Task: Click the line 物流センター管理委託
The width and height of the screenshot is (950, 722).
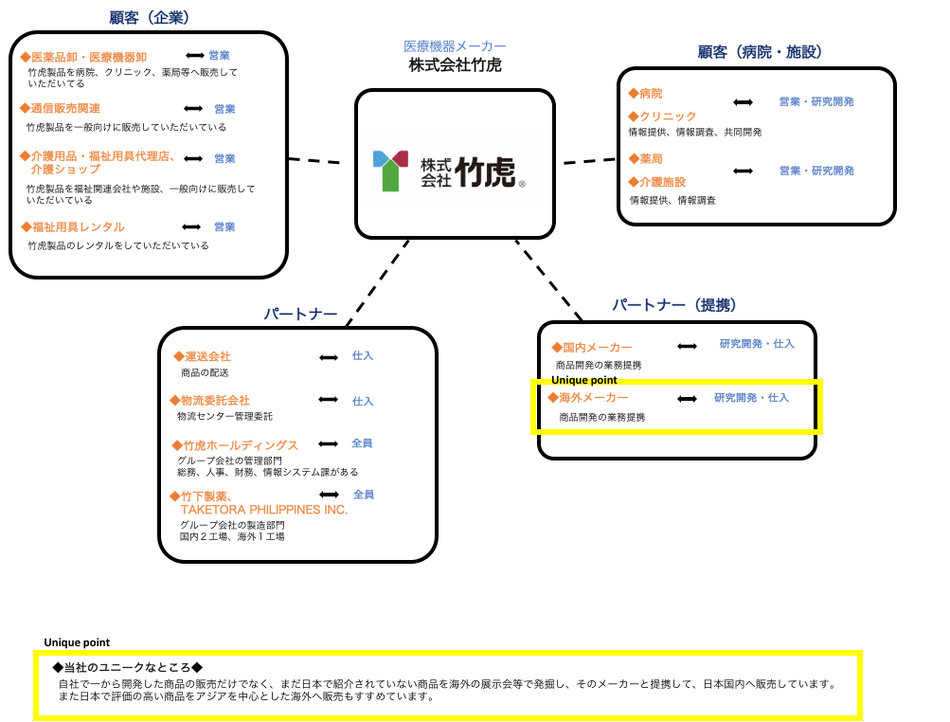Action: point(225,417)
